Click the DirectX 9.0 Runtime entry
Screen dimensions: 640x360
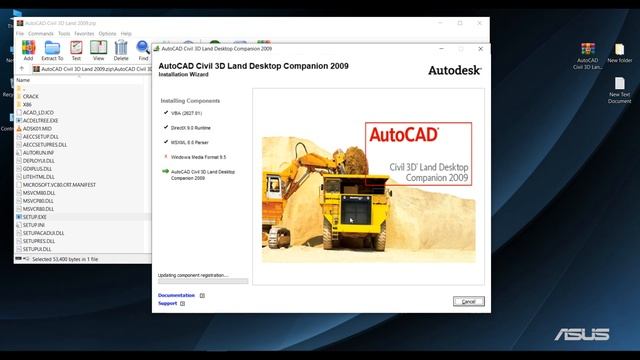(191, 128)
